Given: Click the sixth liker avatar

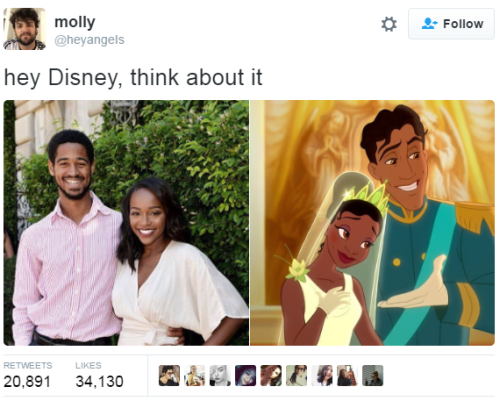Looking at the screenshot, I should click(296, 376).
